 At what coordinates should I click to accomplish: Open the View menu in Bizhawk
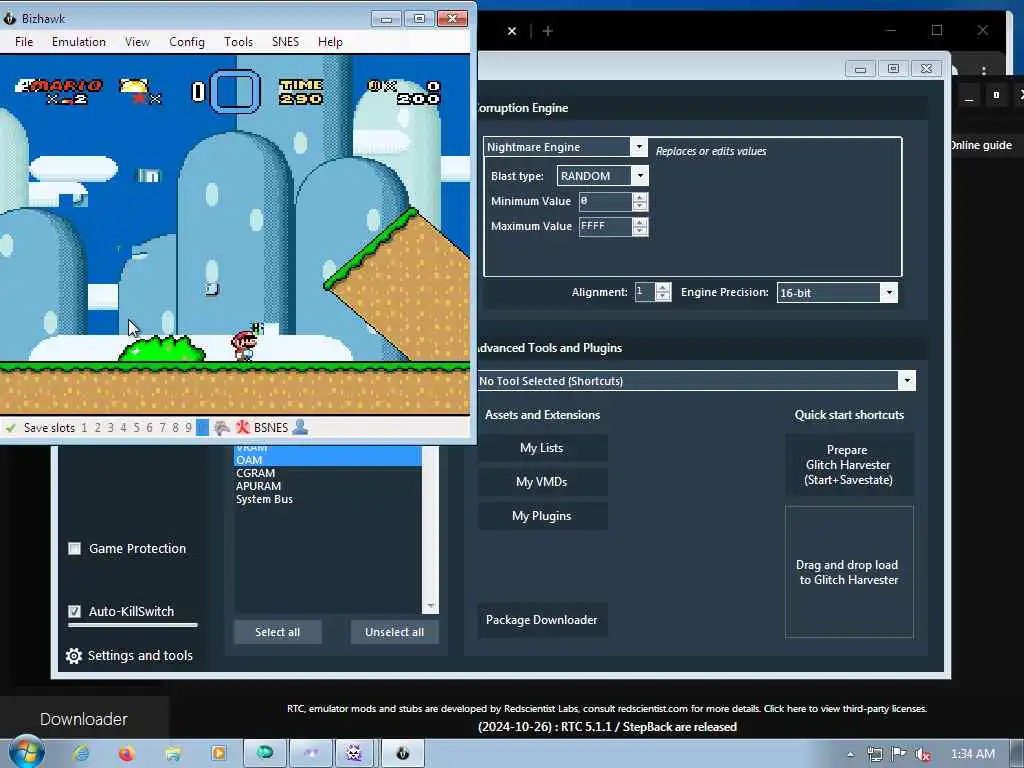pos(137,42)
